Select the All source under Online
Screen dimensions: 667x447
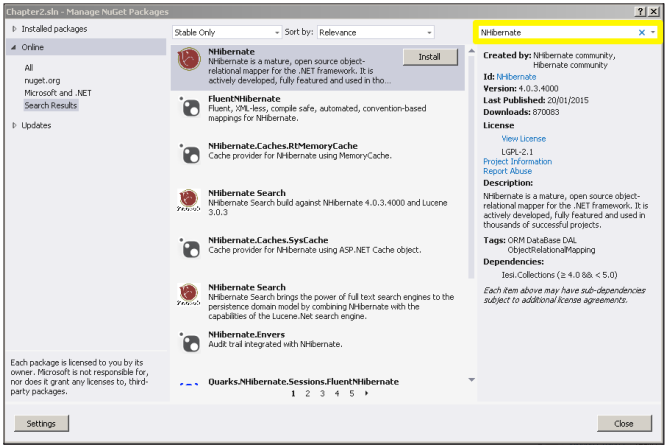click(29, 68)
